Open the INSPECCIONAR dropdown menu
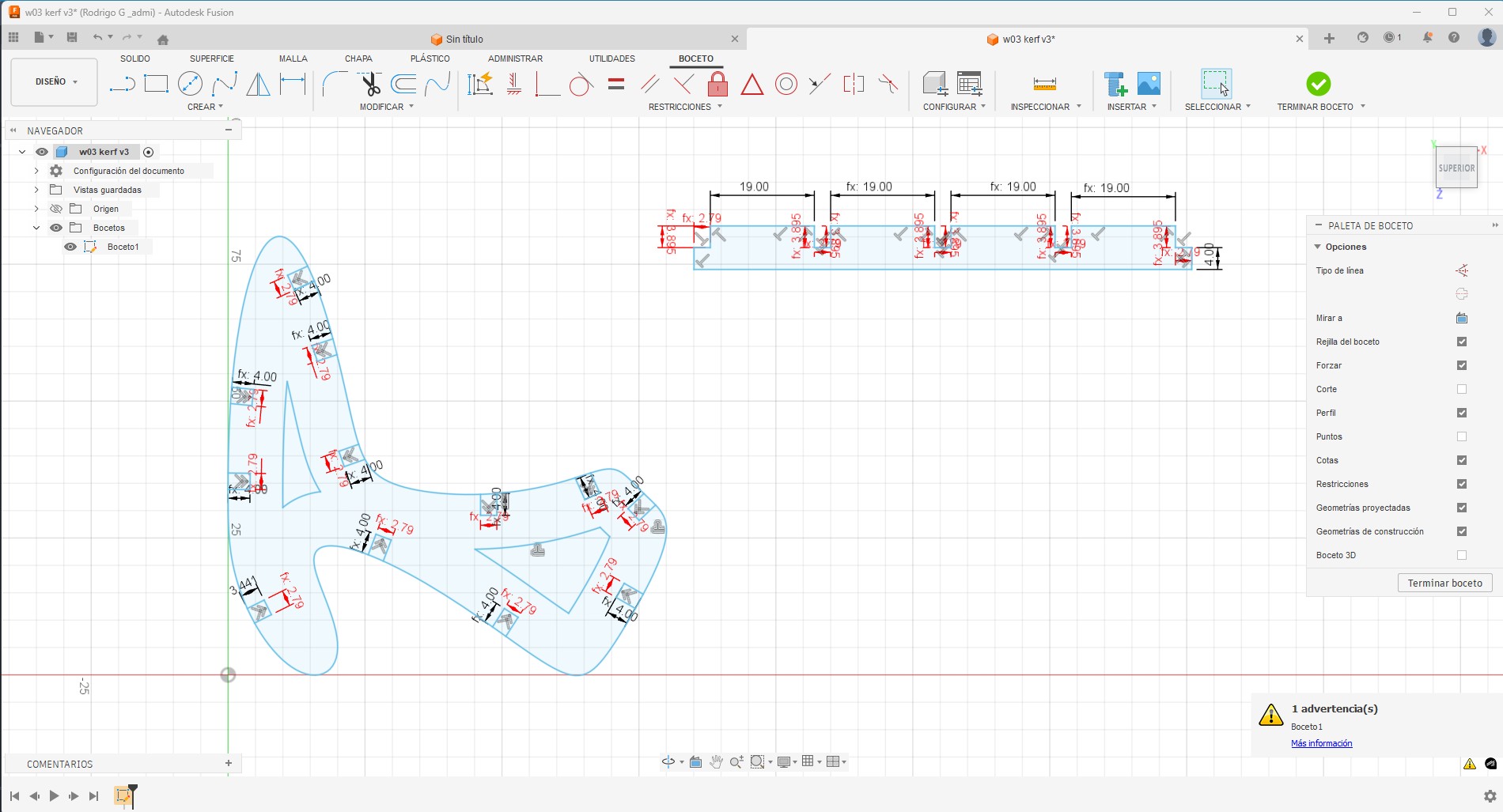 click(1046, 107)
